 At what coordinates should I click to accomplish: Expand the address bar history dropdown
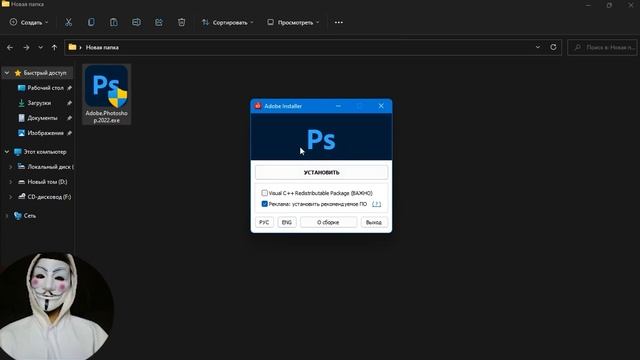pos(538,47)
